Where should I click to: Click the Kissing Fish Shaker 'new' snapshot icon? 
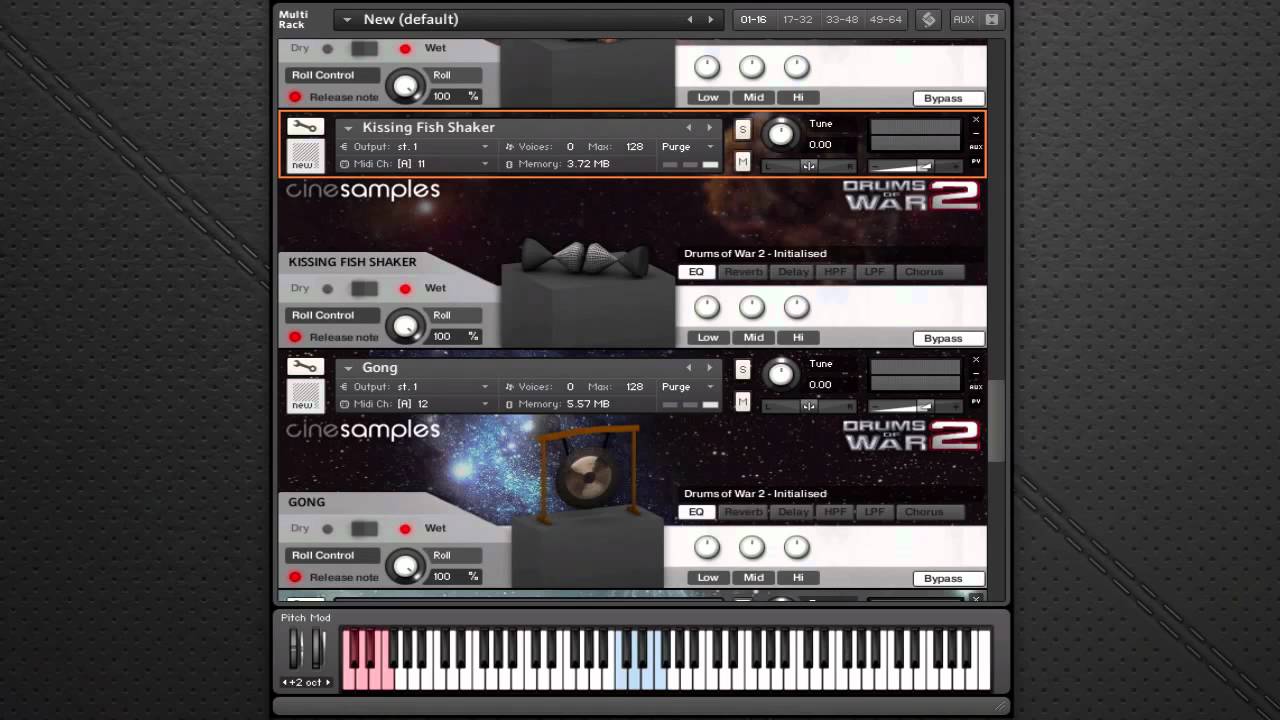click(305, 156)
